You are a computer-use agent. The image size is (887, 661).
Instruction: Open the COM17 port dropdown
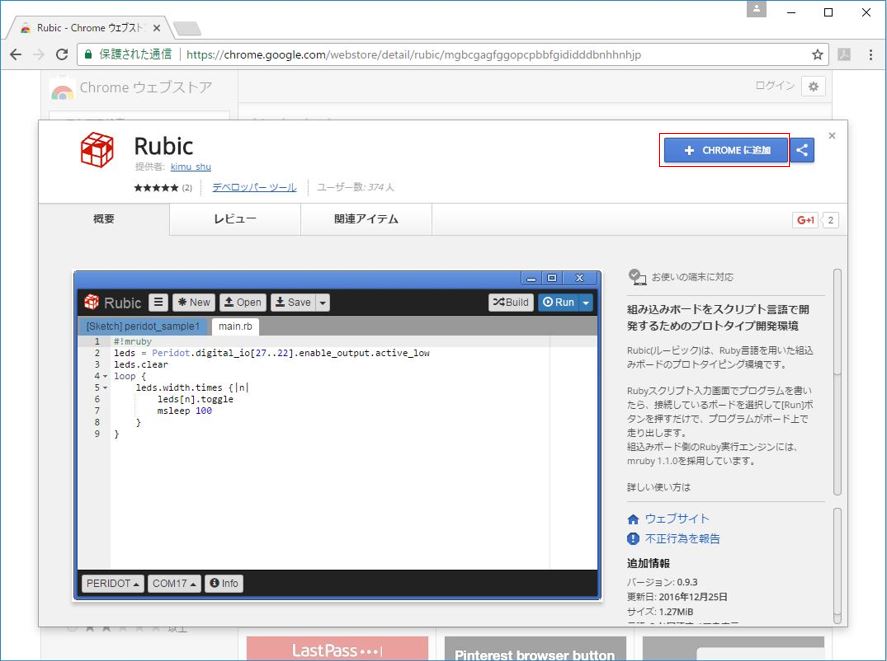[174, 583]
